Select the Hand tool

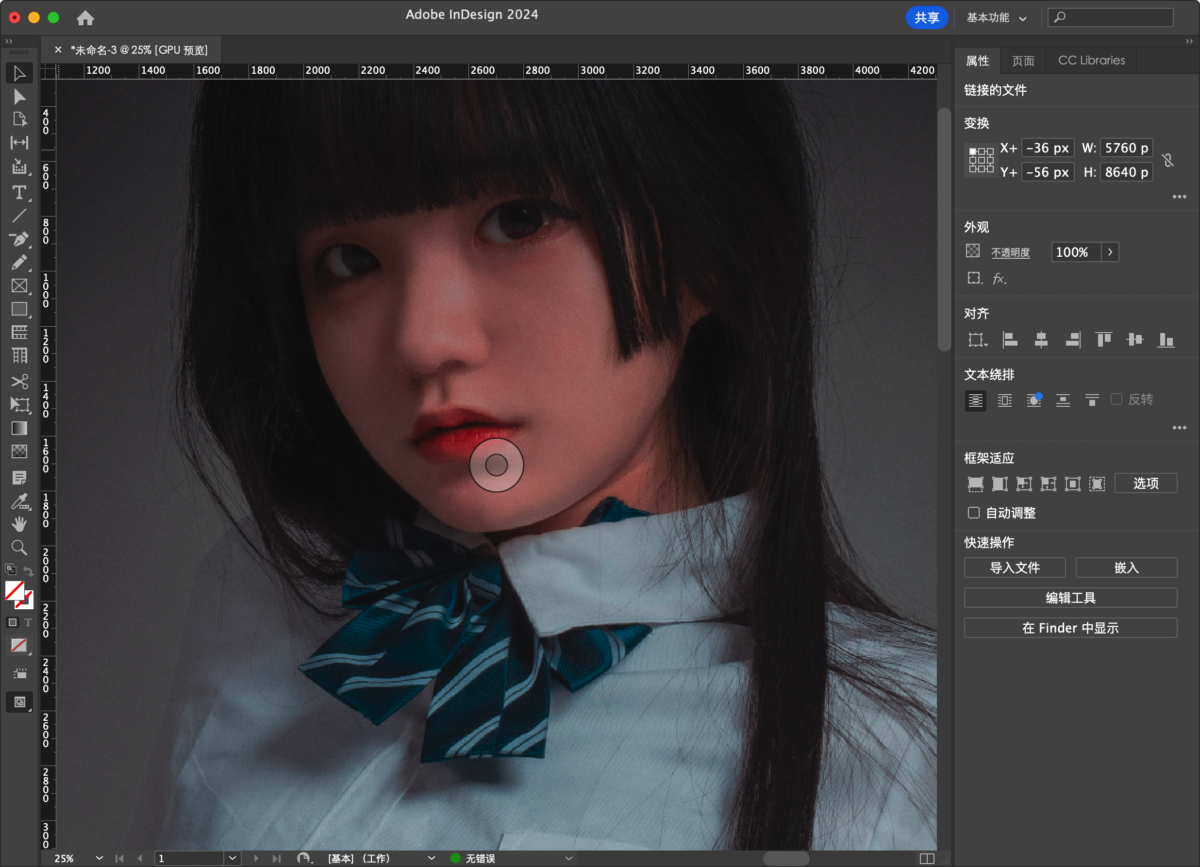click(x=19, y=524)
